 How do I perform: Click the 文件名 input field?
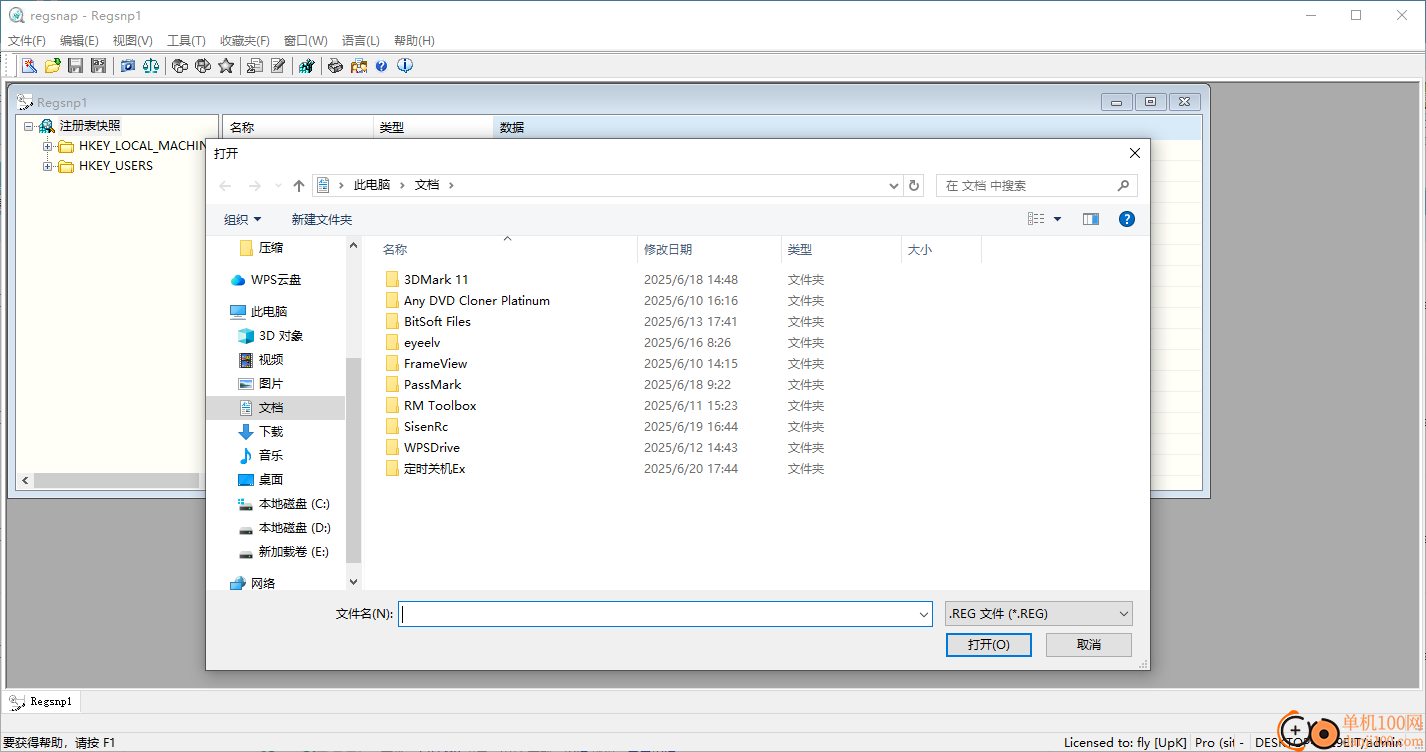pos(657,614)
